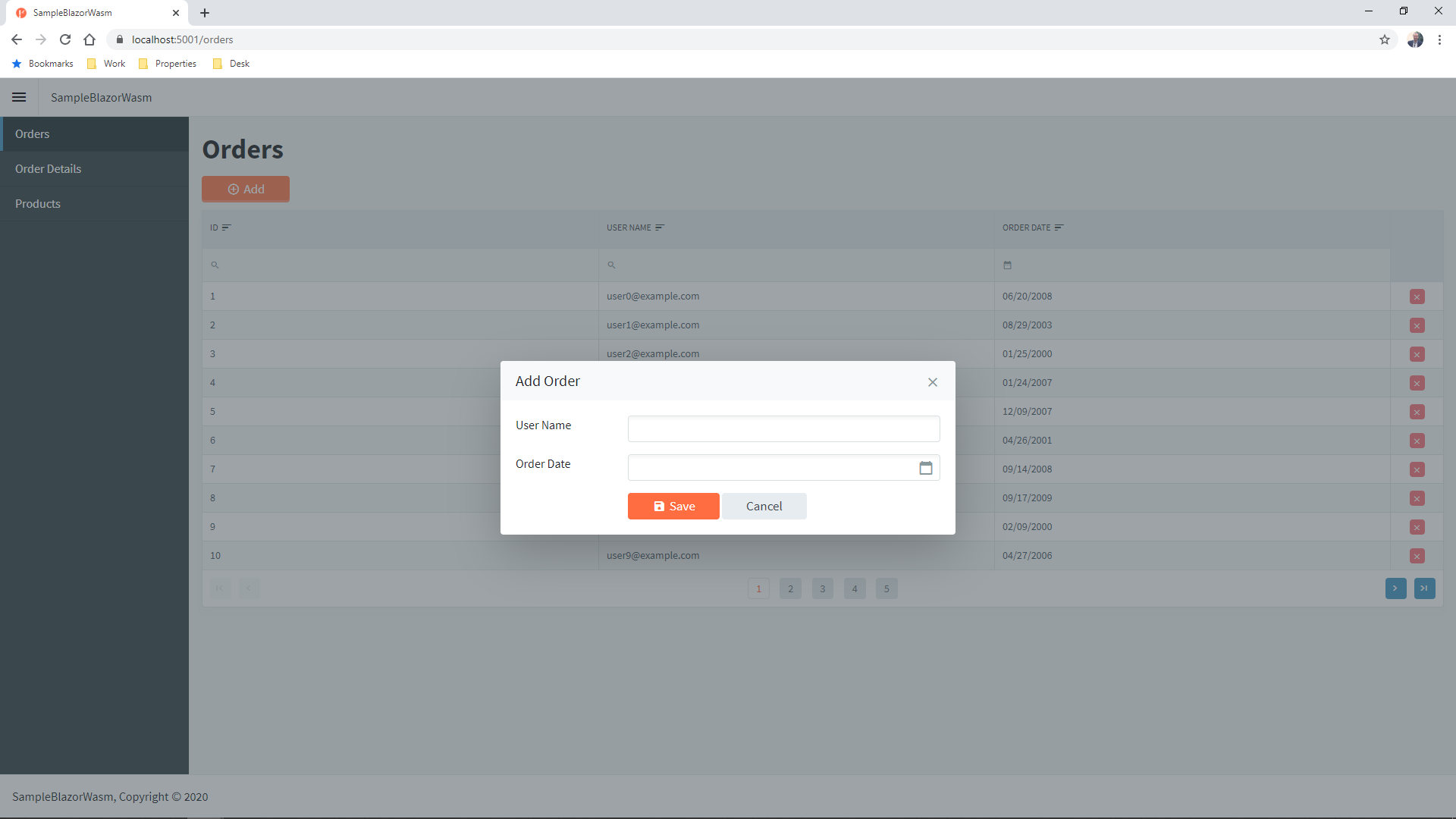1456x819 pixels.
Task: Go back in the browser
Action: tap(17, 39)
